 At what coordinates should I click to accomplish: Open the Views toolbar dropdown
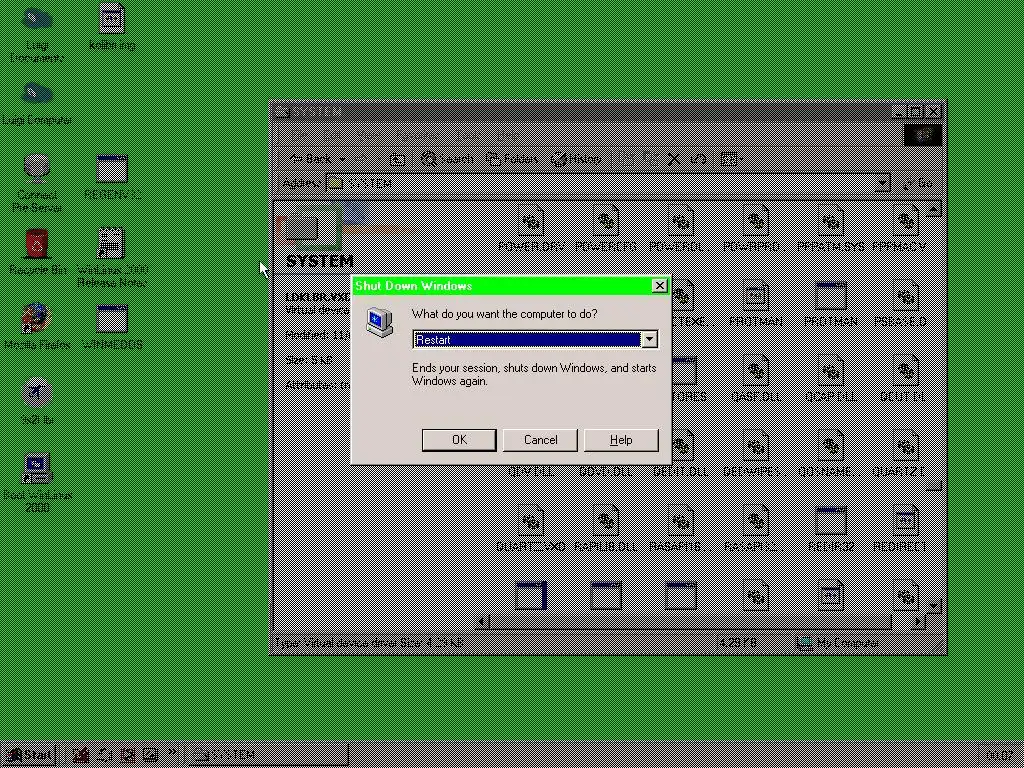pyautogui.click(x=731, y=159)
